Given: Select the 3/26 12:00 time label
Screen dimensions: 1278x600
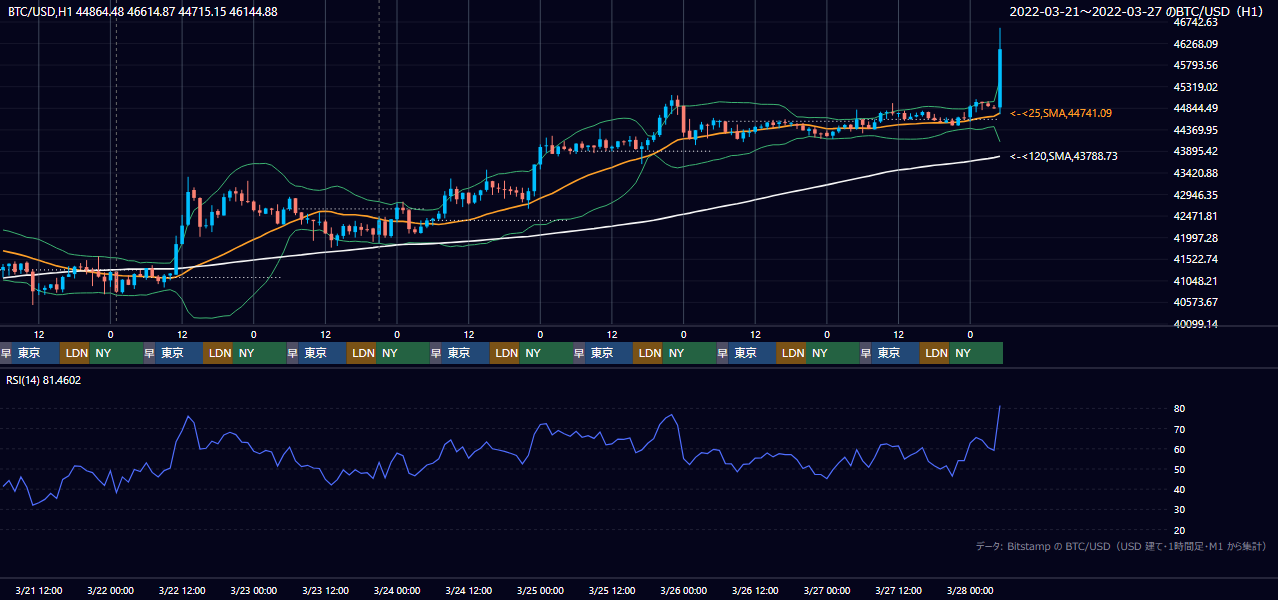Looking at the screenshot, I should 756,590.
